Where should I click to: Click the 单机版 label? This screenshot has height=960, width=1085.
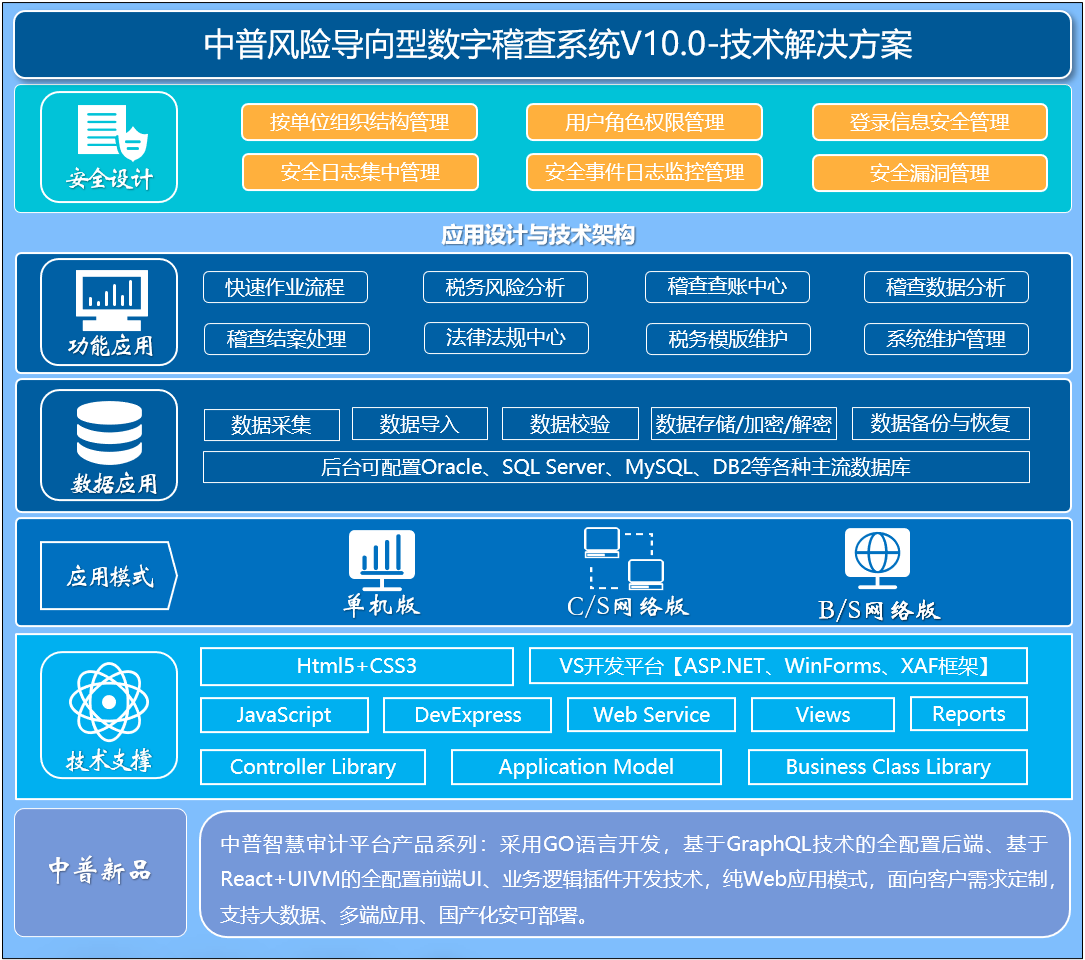click(x=381, y=606)
